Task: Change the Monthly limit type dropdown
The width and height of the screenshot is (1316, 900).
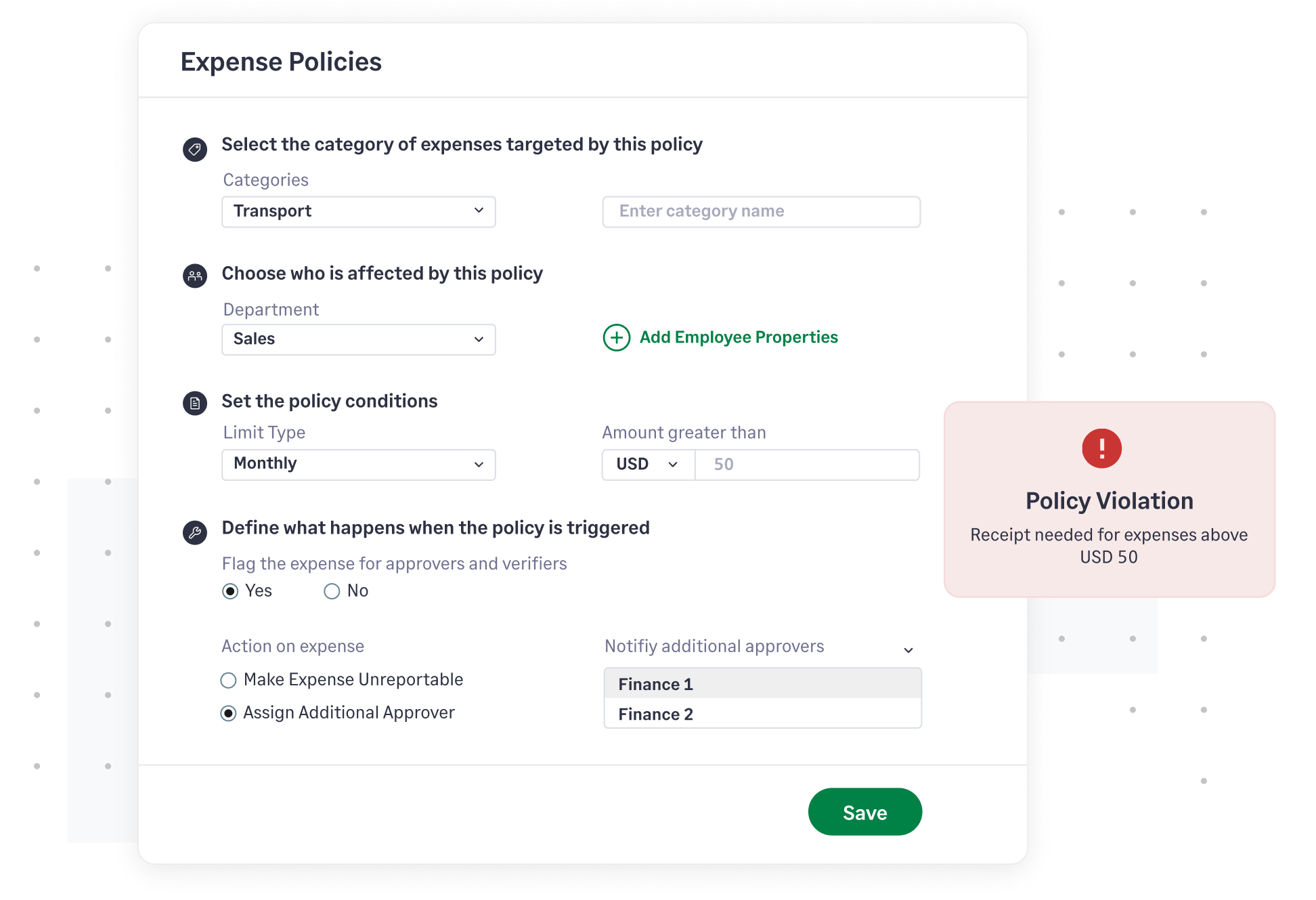Action: [x=358, y=465]
